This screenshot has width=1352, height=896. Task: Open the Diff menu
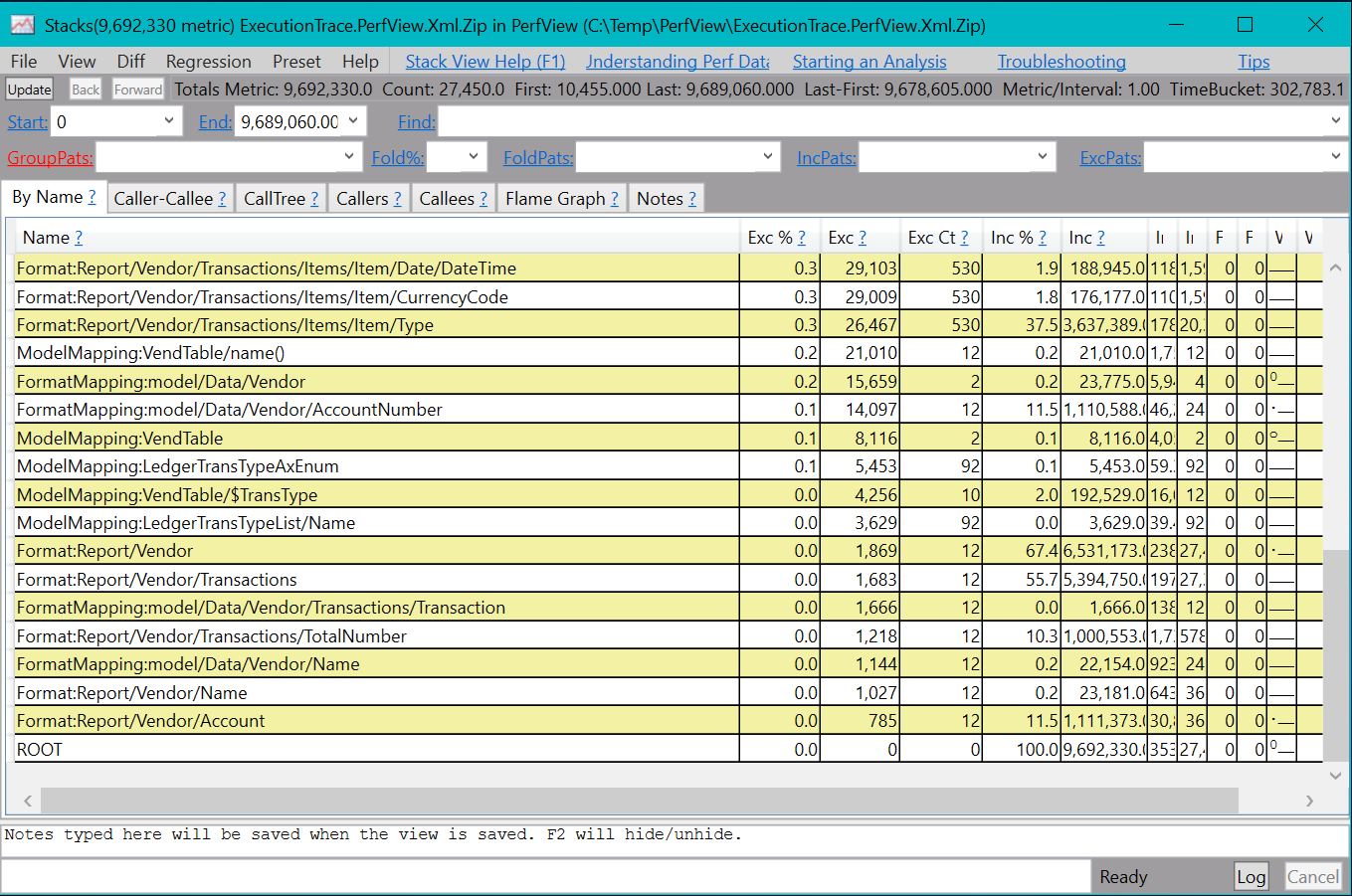pyautogui.click(x=130, y=62)
